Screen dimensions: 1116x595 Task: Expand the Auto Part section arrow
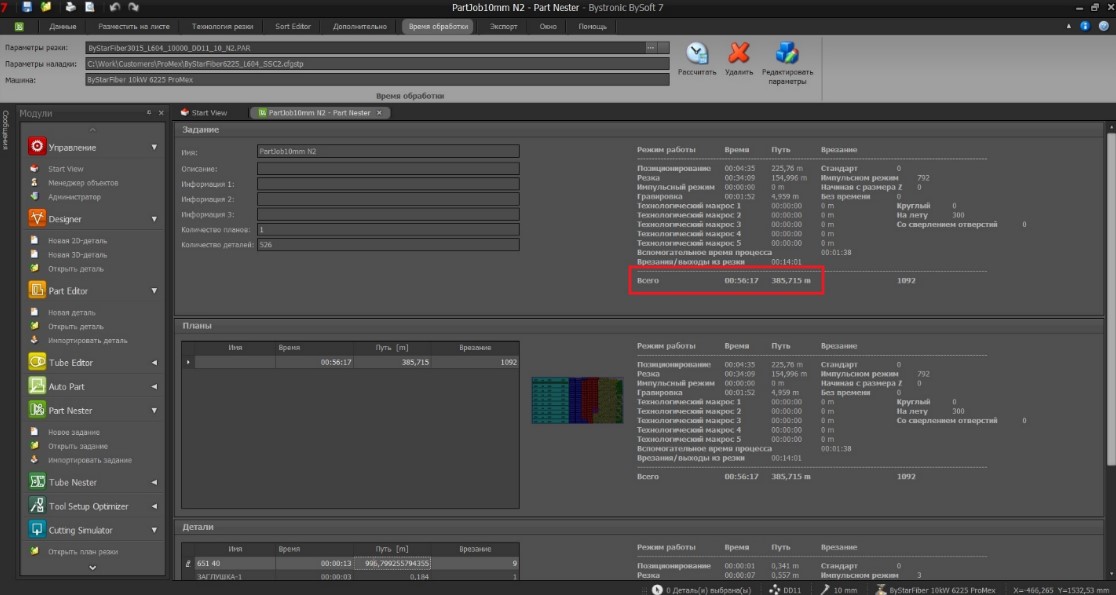154,386
